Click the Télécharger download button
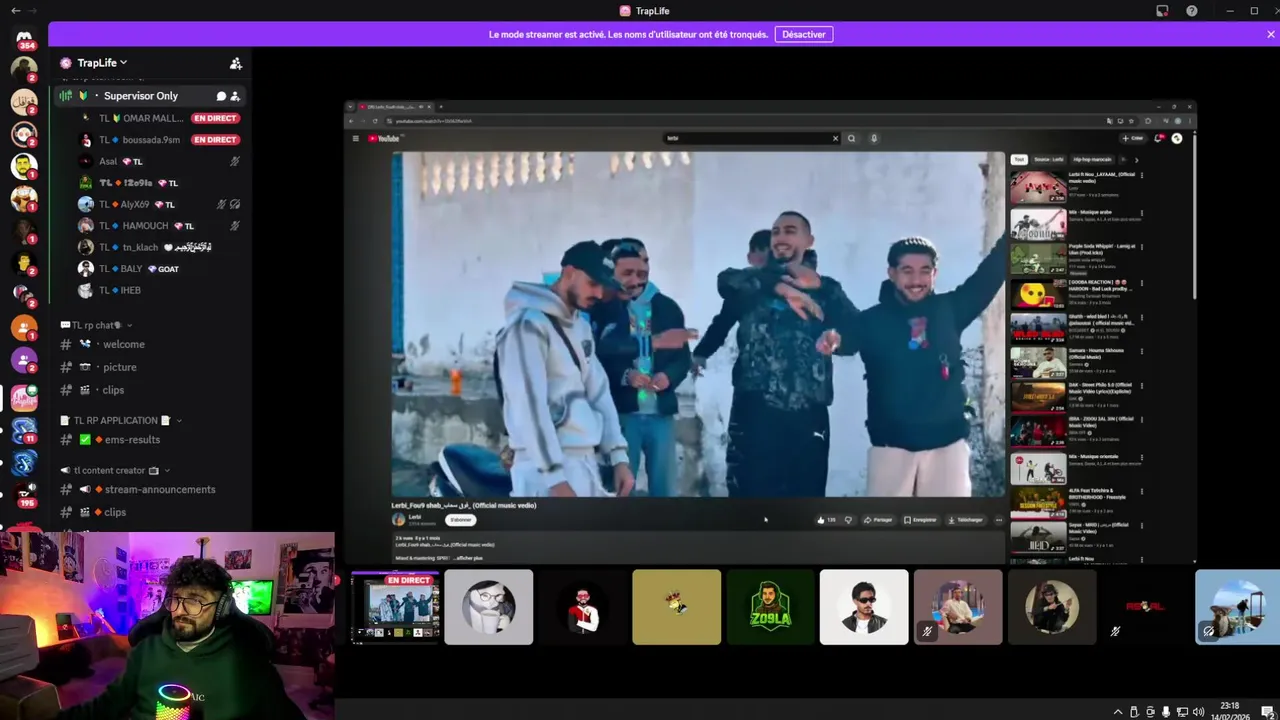Viewport: 1280px width, 720px height. [965, 520]
